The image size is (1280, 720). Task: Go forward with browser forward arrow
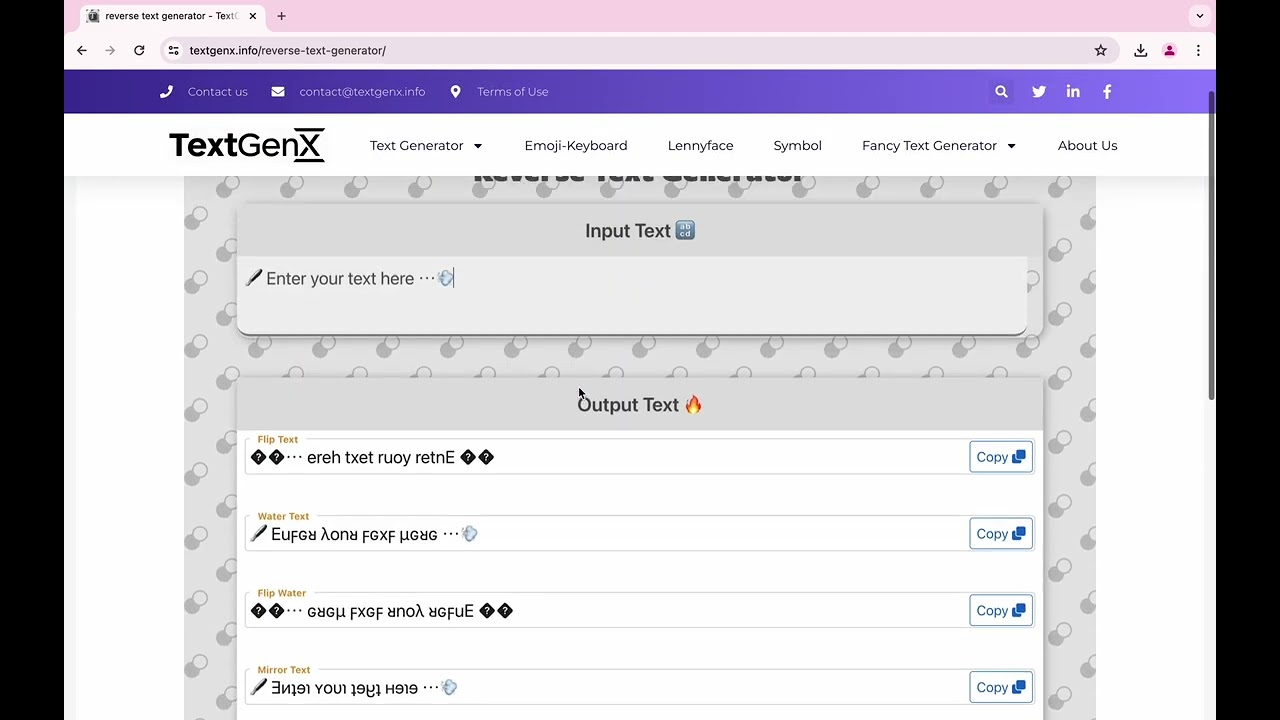[110, 50]
